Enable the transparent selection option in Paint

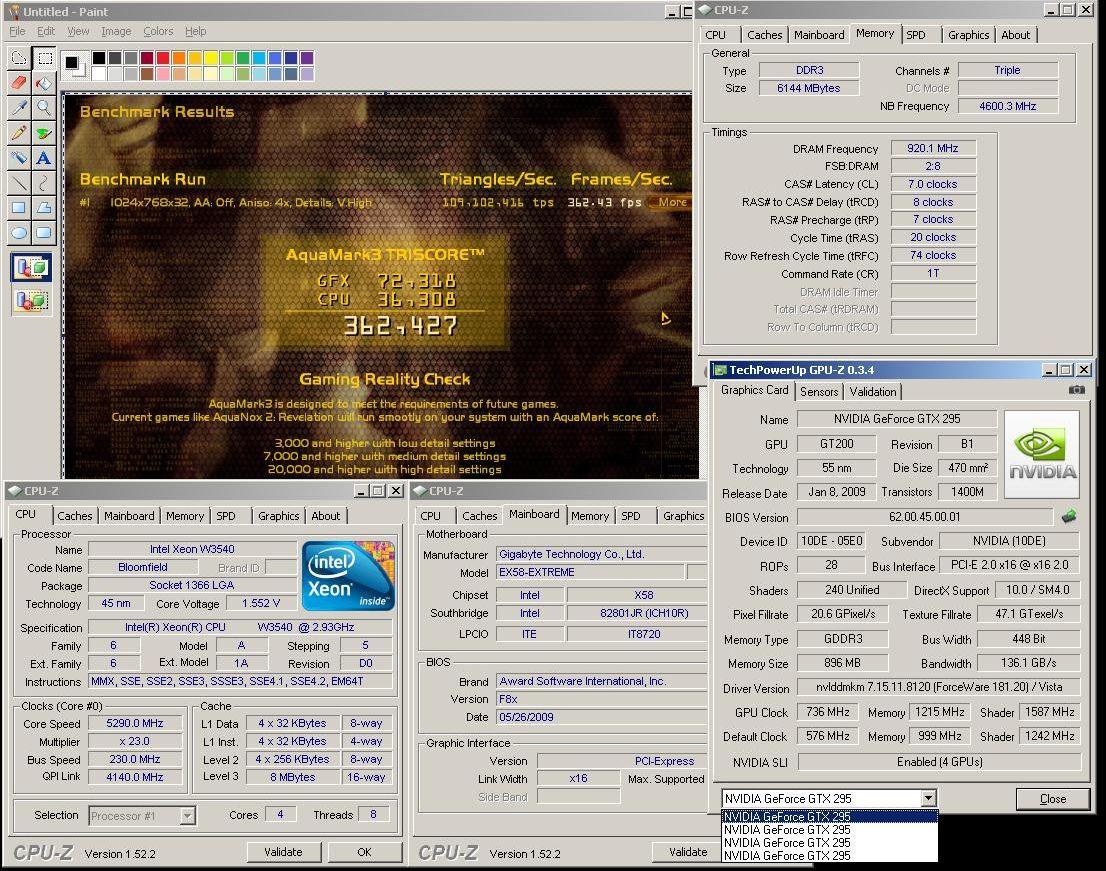[31, 301]
